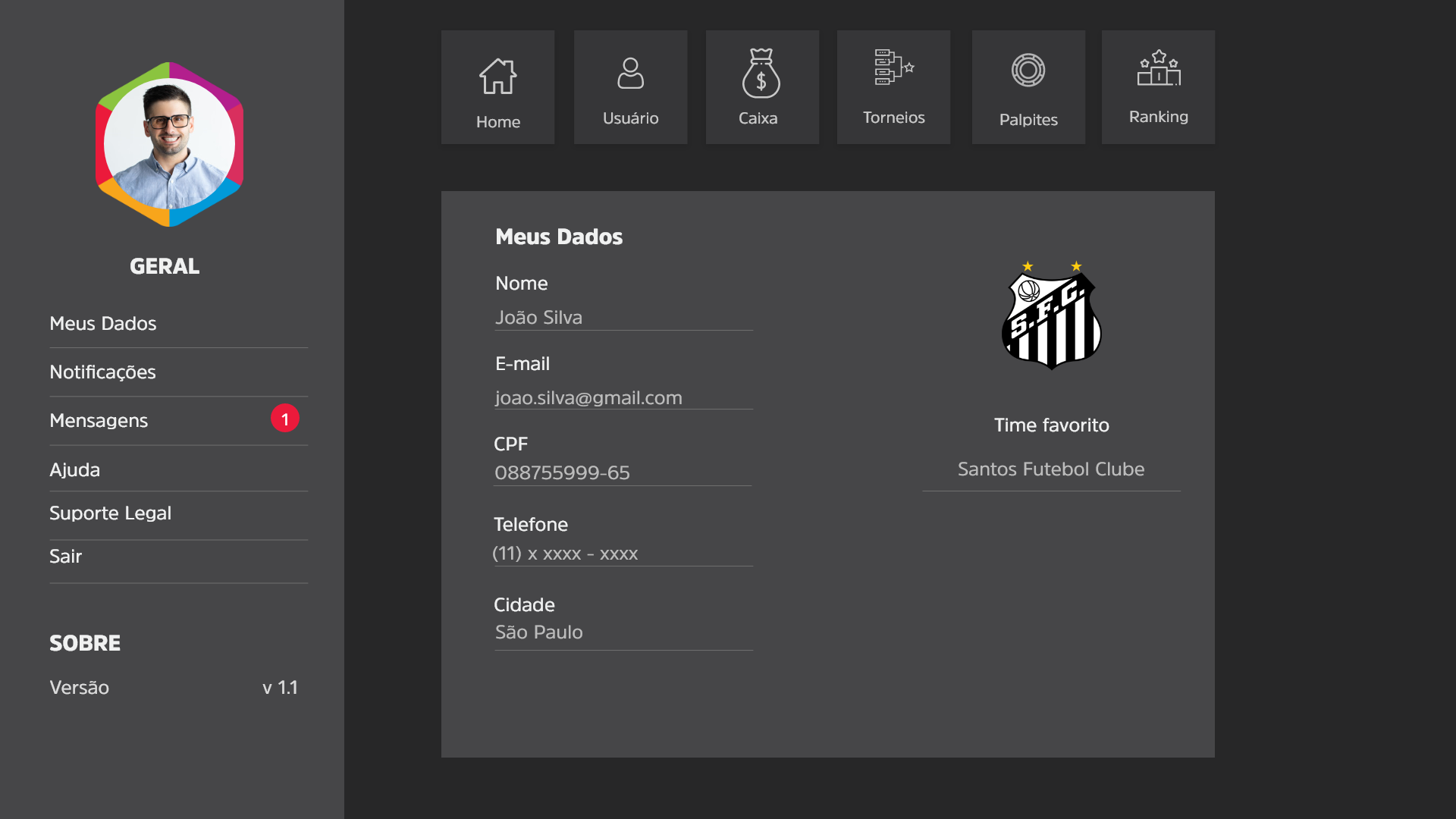Open the Ajuda help entry
1456x819 pixels.
(x=75, y=470)
